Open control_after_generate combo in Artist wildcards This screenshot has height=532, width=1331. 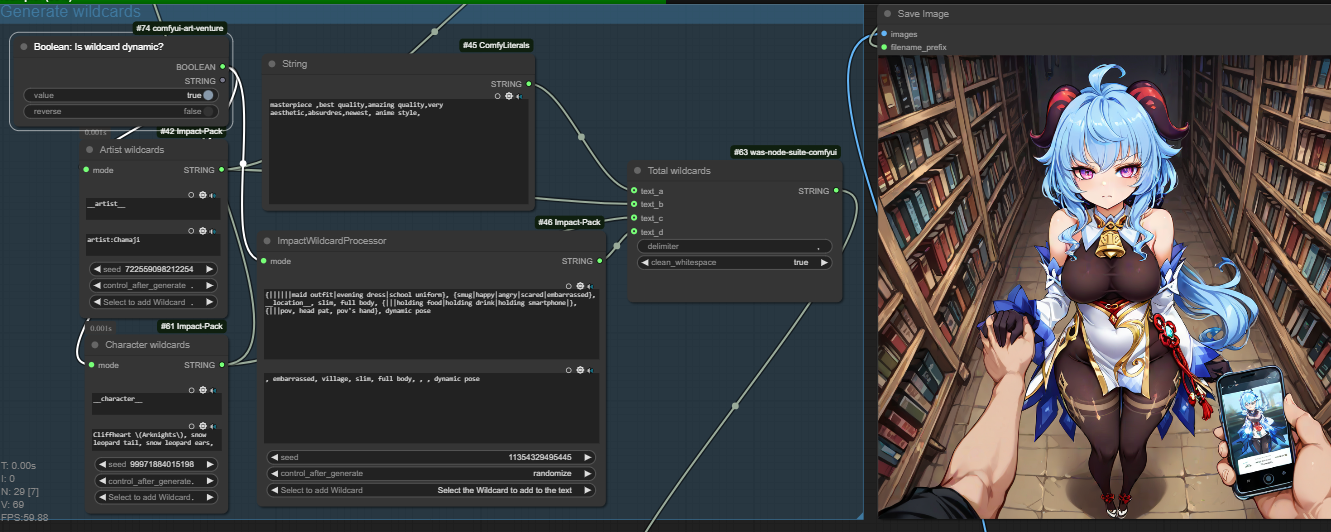click(x=154, y=285)
